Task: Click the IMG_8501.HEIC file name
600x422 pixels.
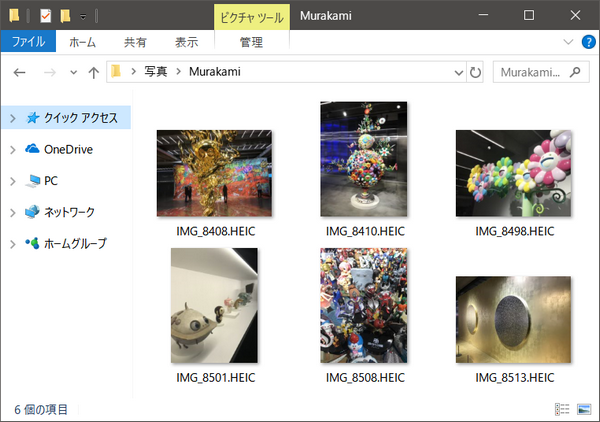Action: pos(215,378)
